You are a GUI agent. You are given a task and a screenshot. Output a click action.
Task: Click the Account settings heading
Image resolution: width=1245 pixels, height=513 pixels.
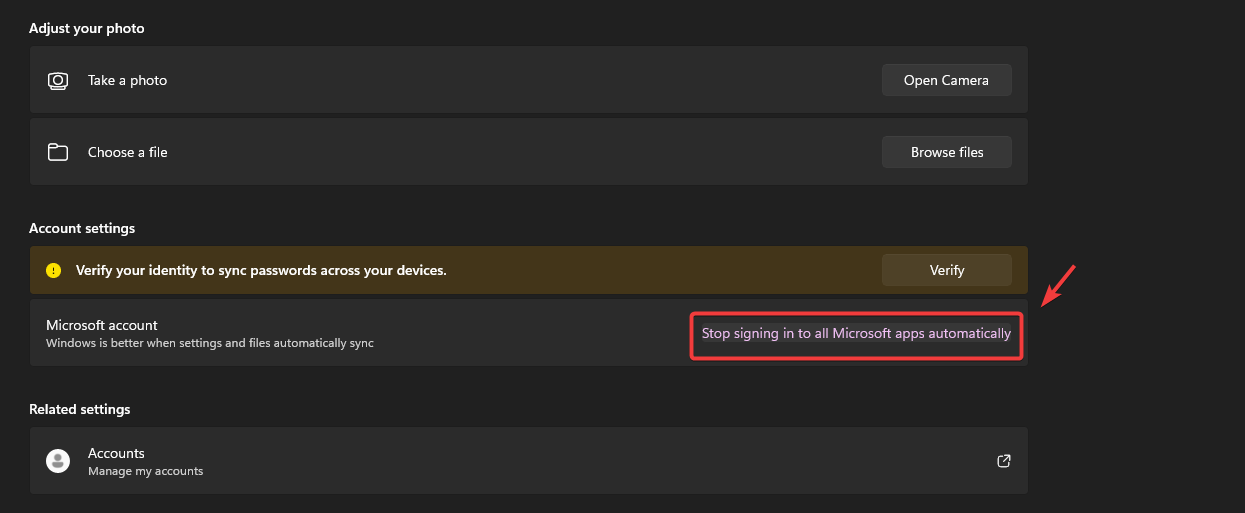[82, 228]
